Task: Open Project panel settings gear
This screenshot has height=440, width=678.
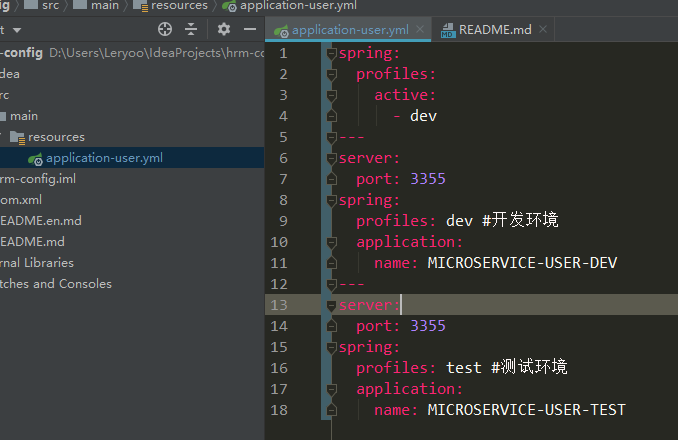Action: (224, 30)
